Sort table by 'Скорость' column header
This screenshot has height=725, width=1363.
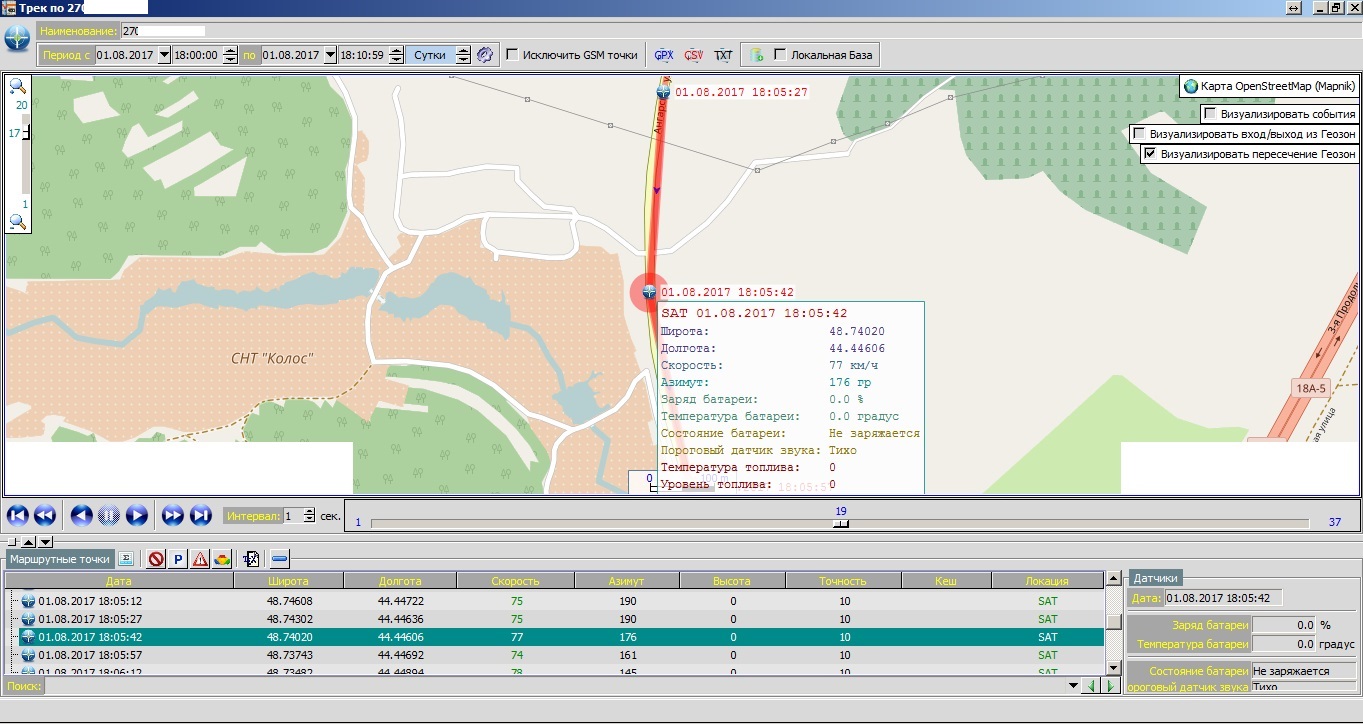515,581
